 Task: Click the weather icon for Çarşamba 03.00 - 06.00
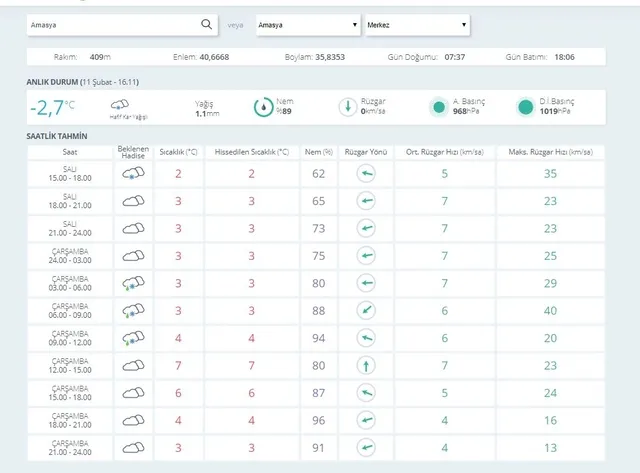[133, 283]
